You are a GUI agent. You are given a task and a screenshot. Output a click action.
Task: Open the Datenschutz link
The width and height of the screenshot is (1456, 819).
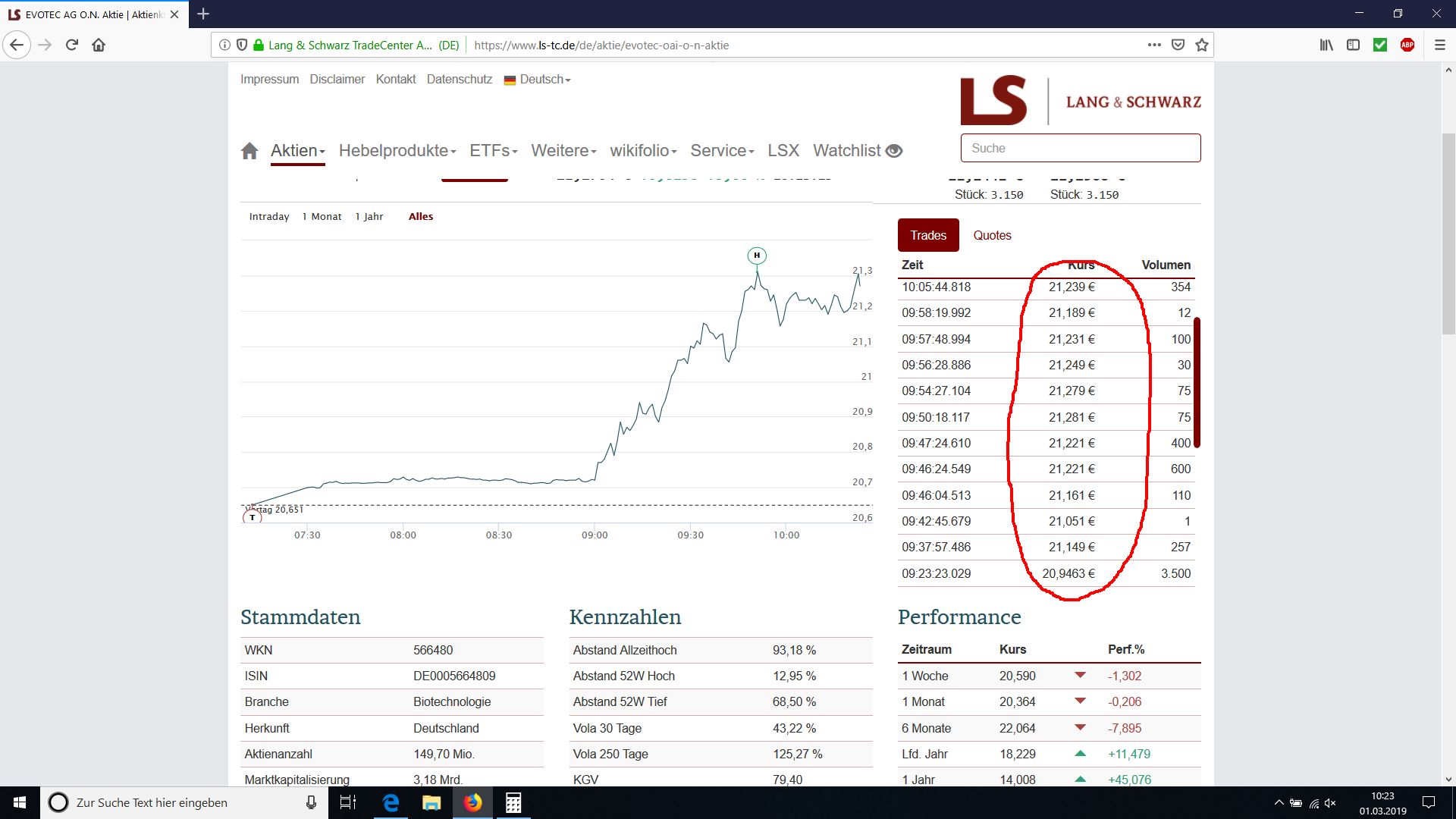pos(459,79)
